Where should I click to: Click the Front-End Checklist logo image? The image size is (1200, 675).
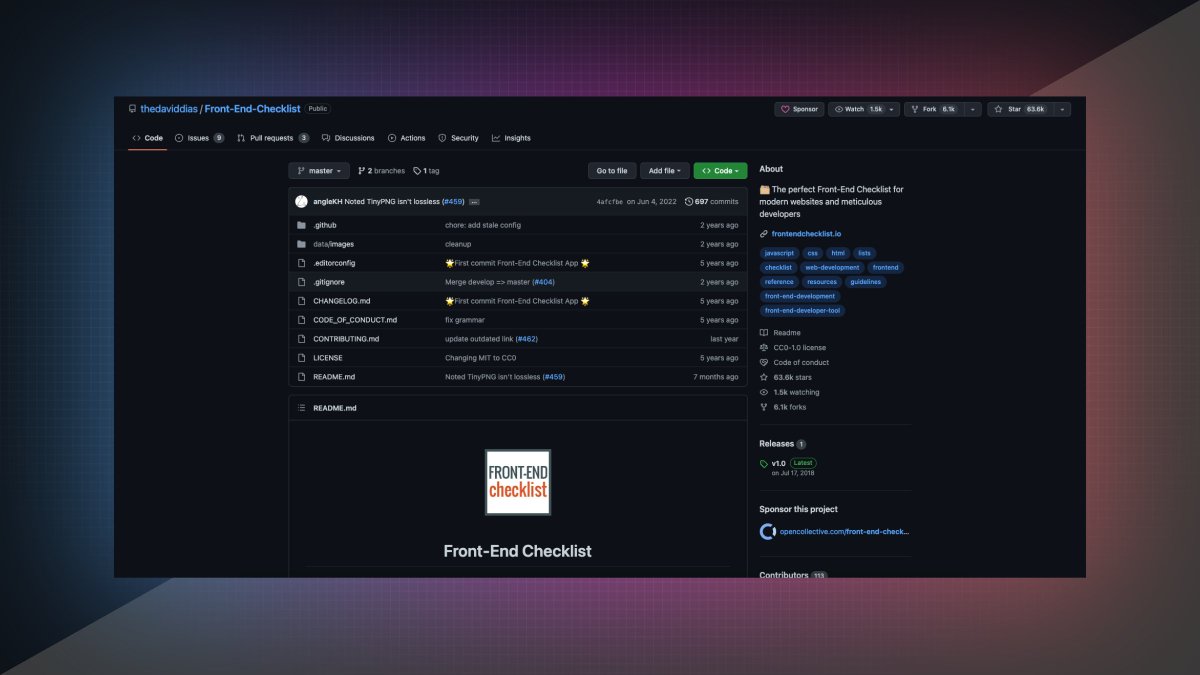click(517, 482)
